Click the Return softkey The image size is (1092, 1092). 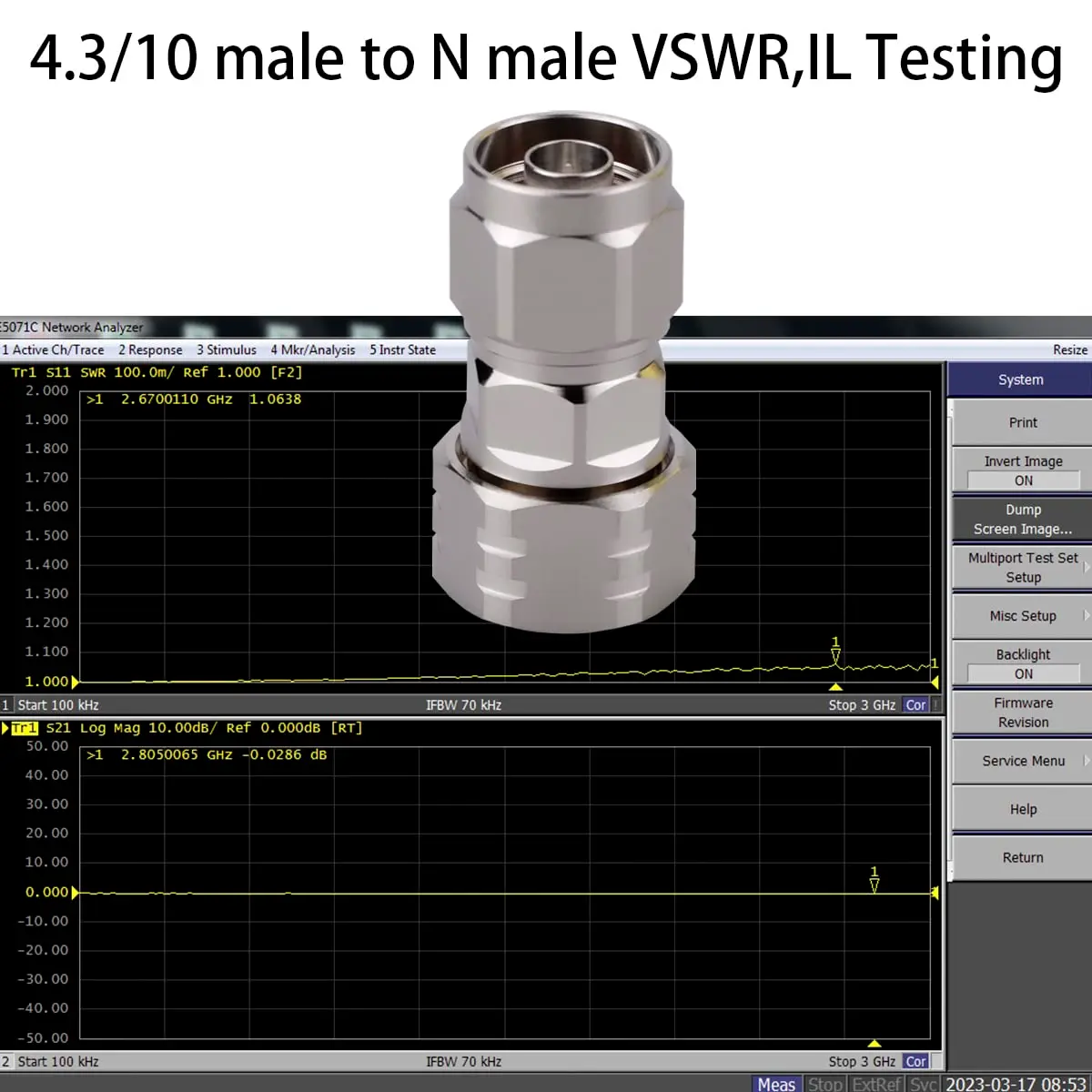tap(1022, 857)
